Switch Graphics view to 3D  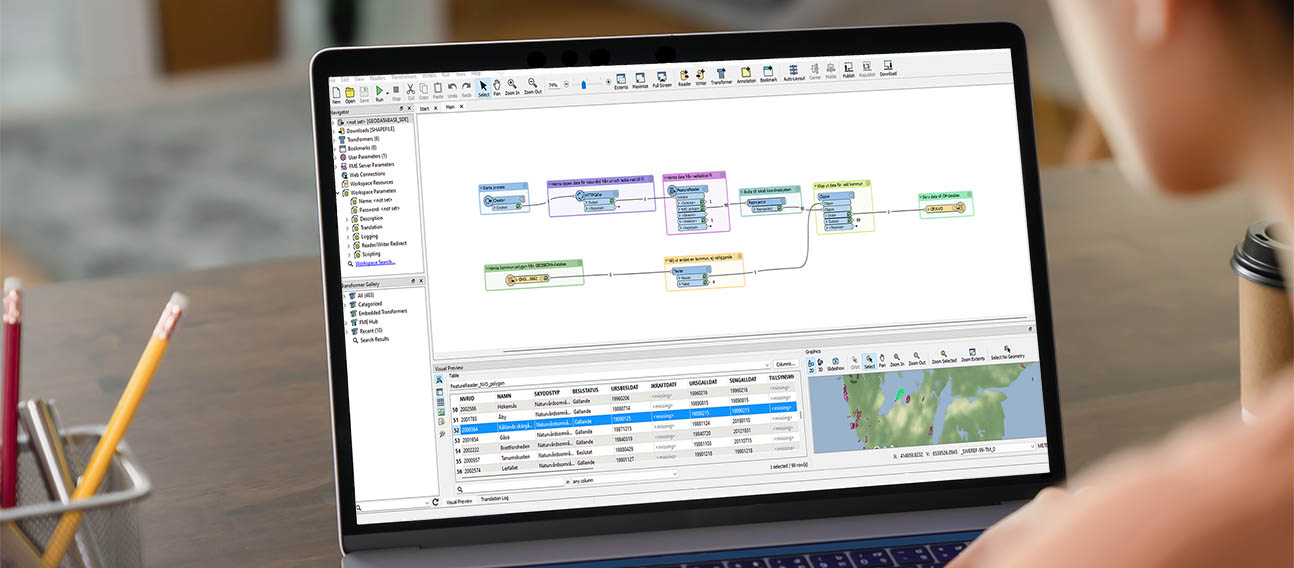(820, 364)
